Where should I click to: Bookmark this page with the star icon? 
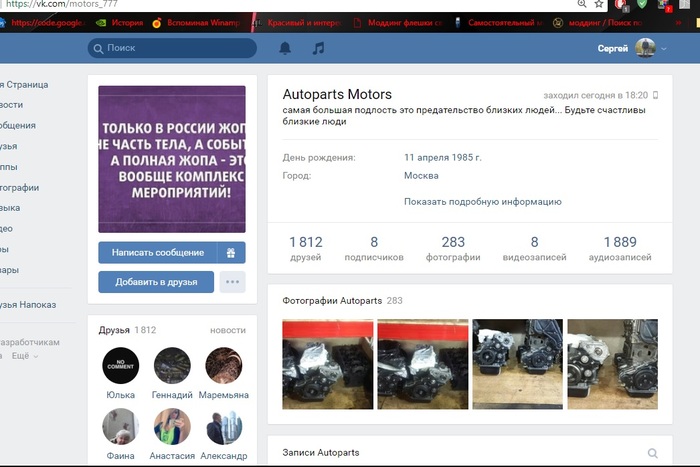point(599,5)
